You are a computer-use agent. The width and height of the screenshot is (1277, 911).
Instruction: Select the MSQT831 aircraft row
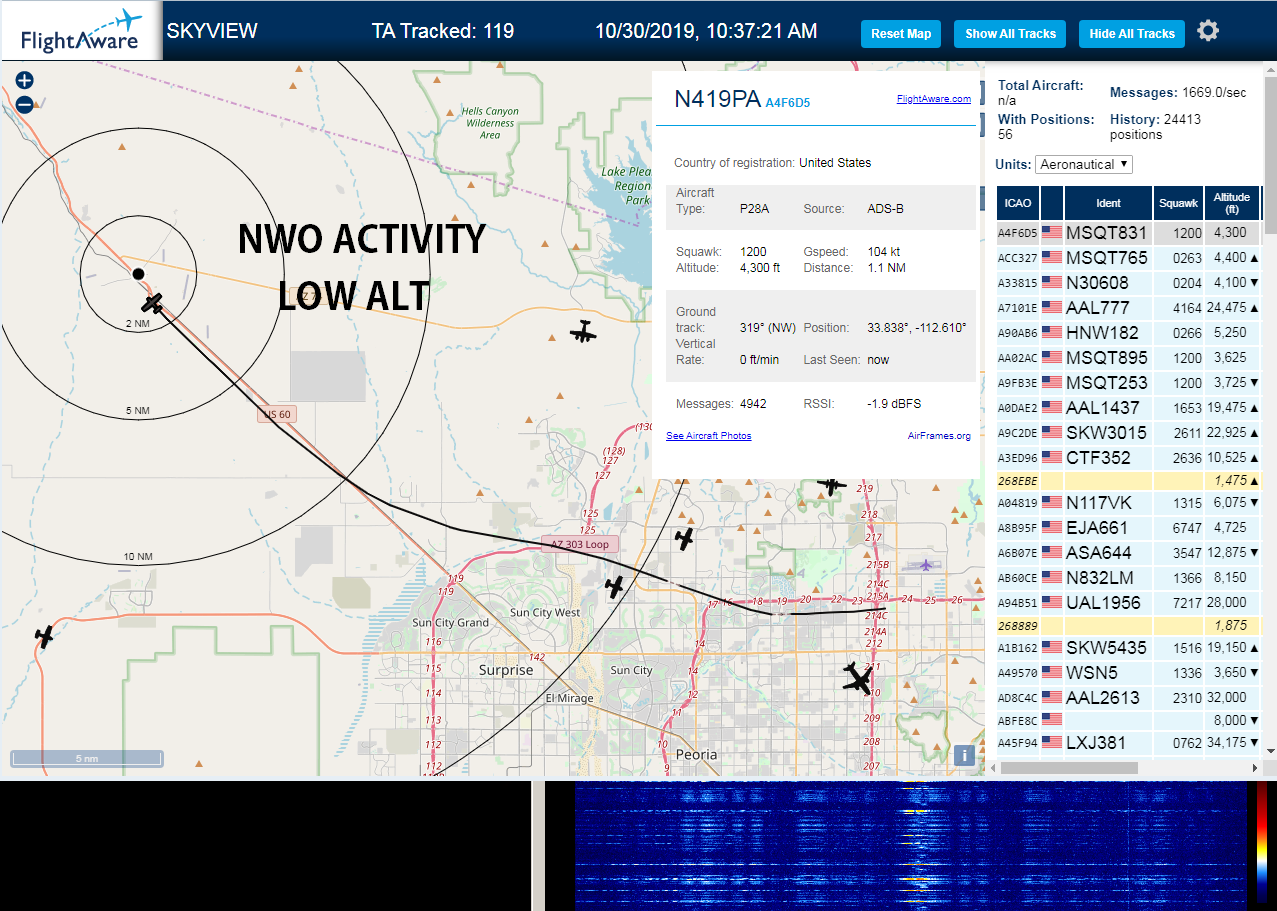click(1130, 233)
